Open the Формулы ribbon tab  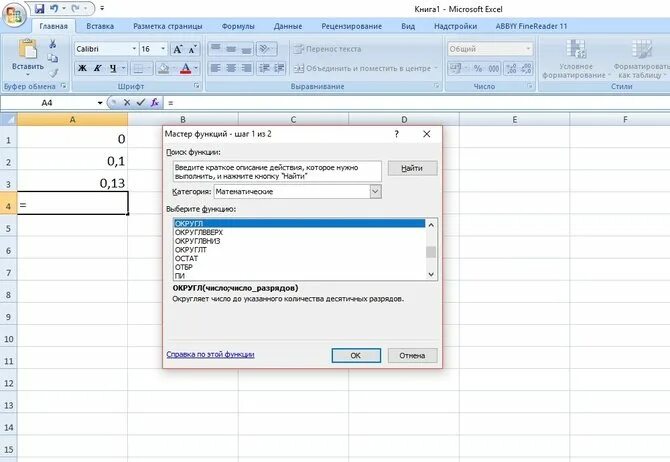pyautogui.click(x=238, y=26)
